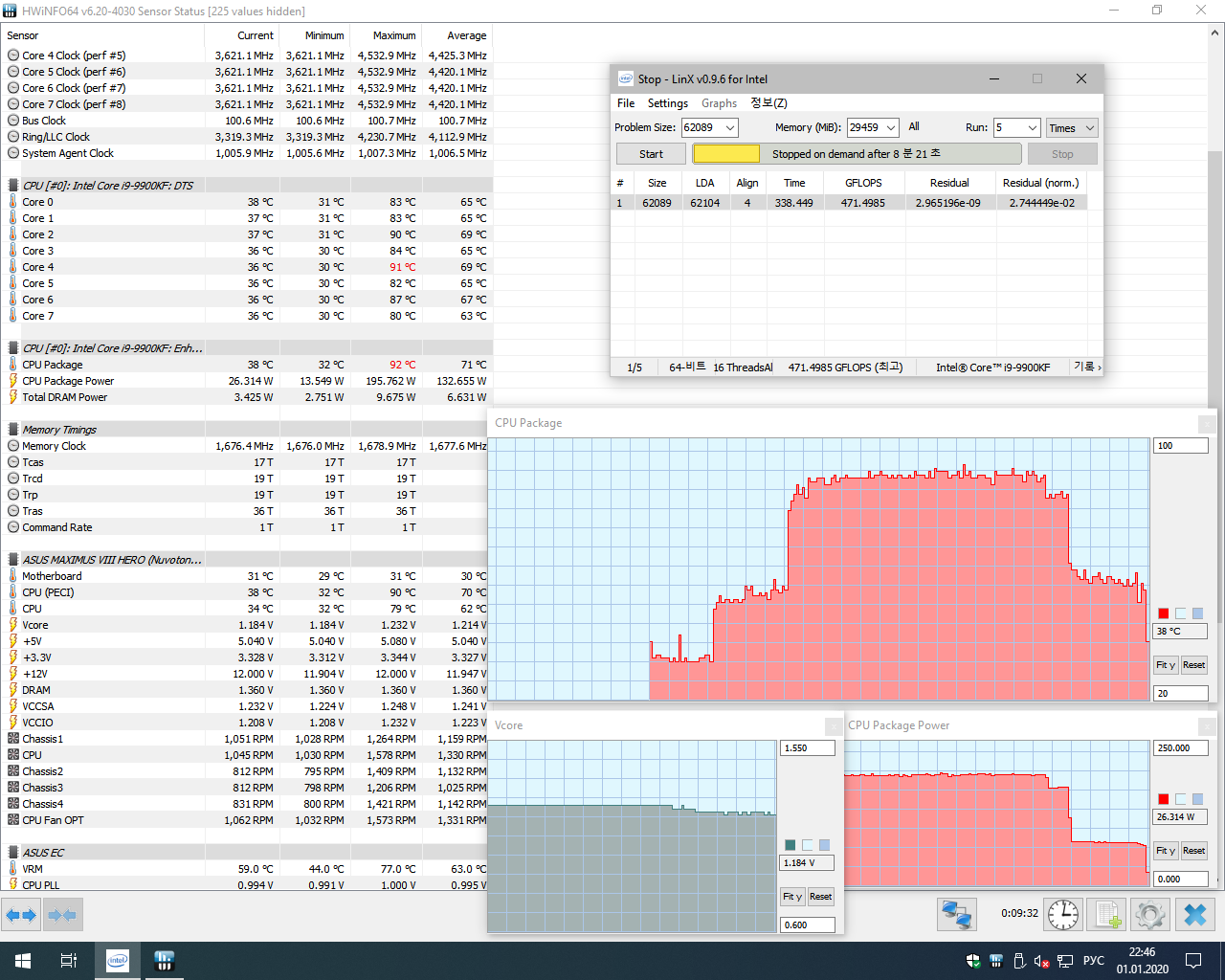Click the Sensor column header
Viewport: 1225px width, 980px height.
pos(102,35)
